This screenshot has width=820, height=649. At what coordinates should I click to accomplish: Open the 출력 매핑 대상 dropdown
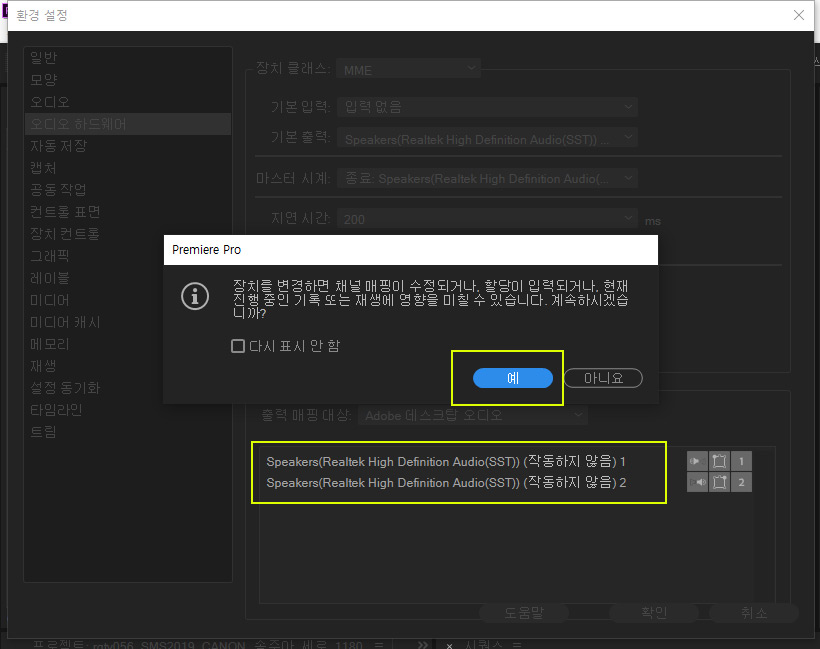(473, 416)
